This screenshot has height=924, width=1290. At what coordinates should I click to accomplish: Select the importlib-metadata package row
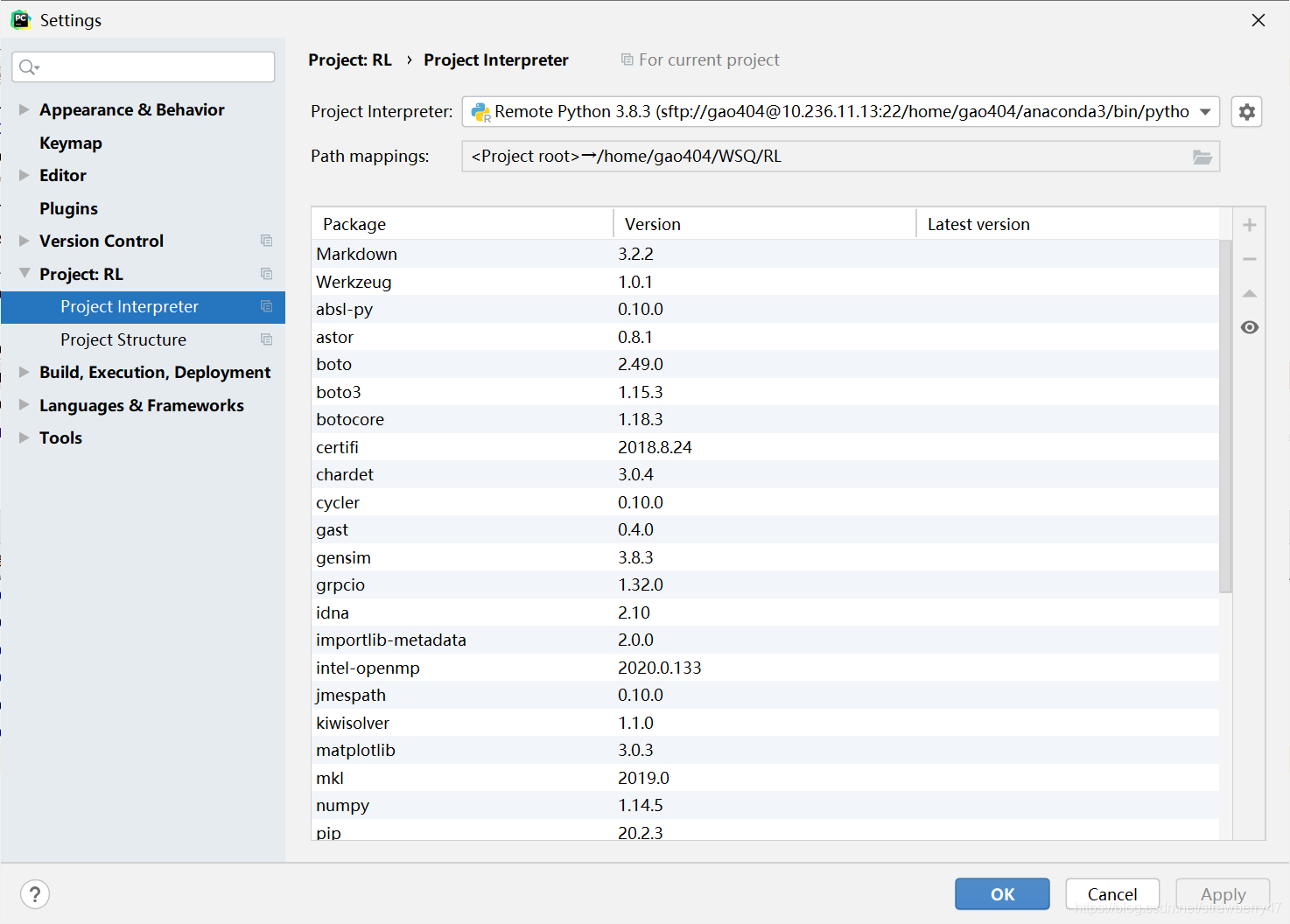(x=765, y=640)
